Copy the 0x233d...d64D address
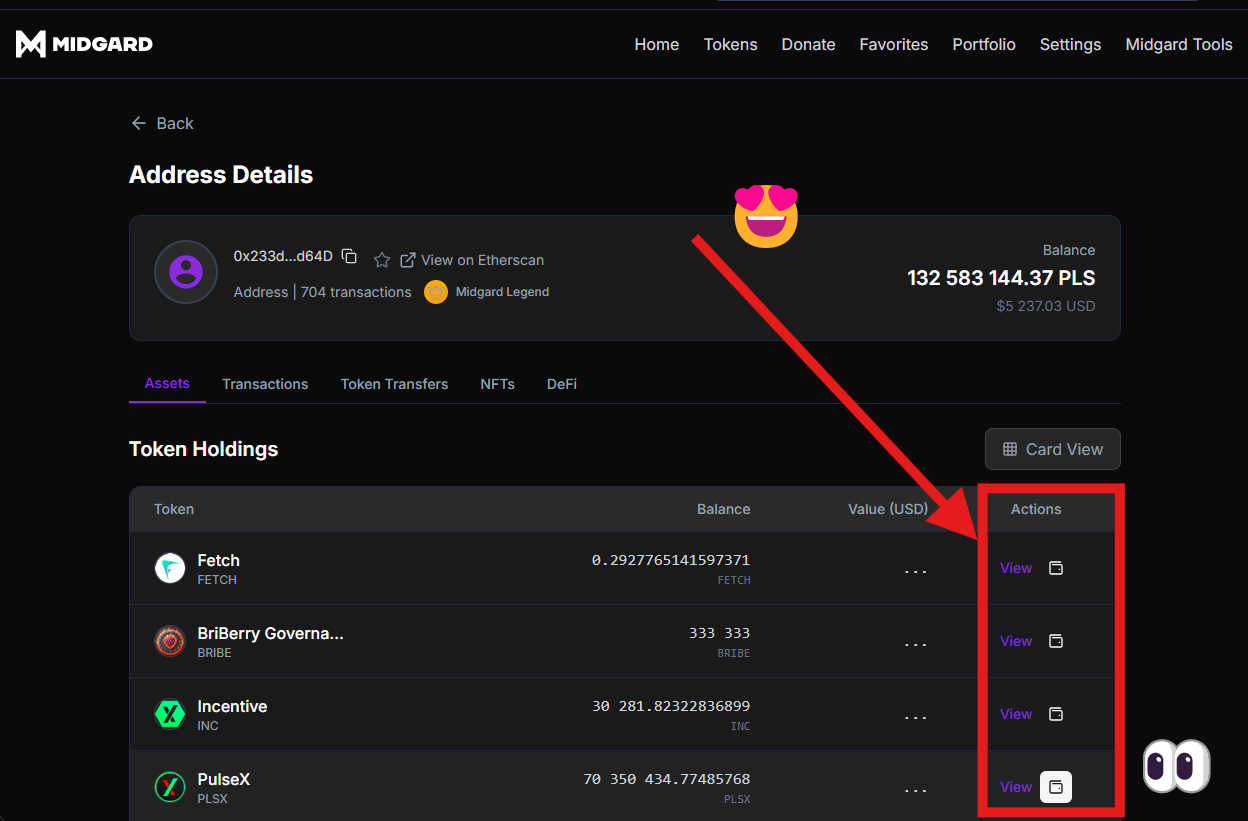 click(349, 256)
